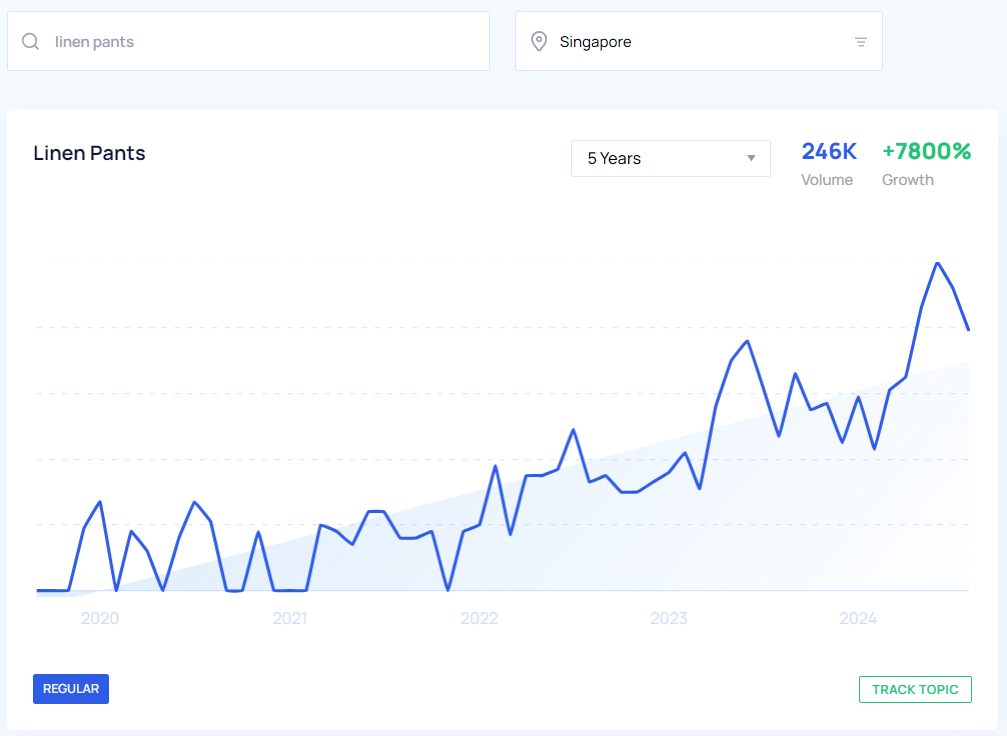
Task: Select the 2022 label on the timeline
Action: click(479, 619)
